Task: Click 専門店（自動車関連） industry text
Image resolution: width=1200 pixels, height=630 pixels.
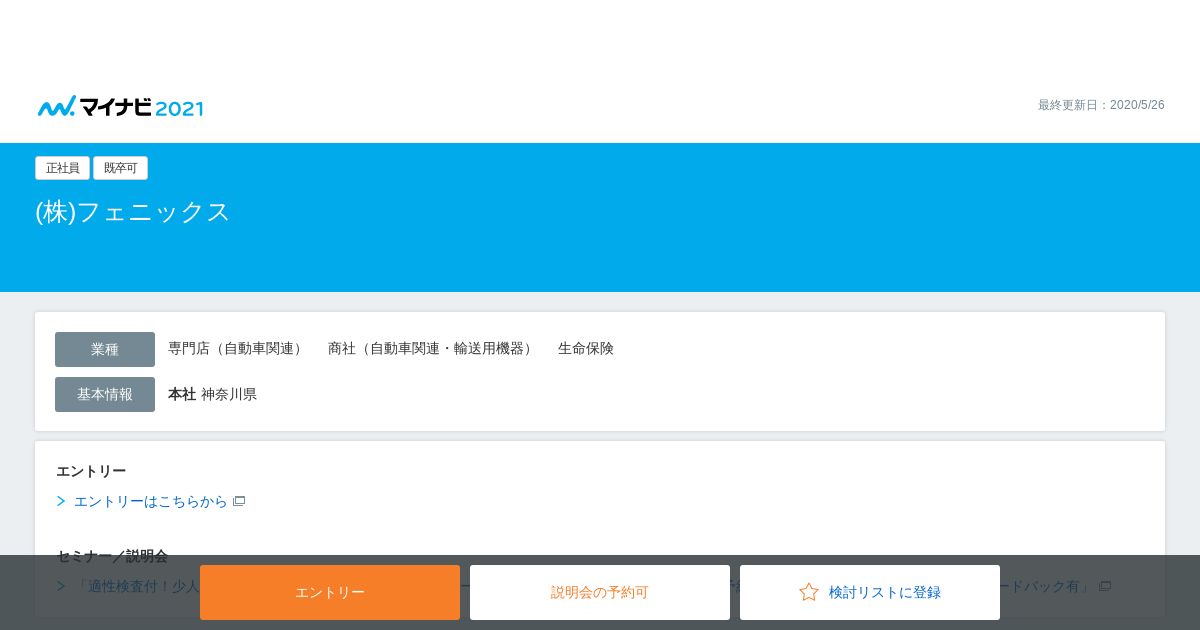Action: point(238,348)
